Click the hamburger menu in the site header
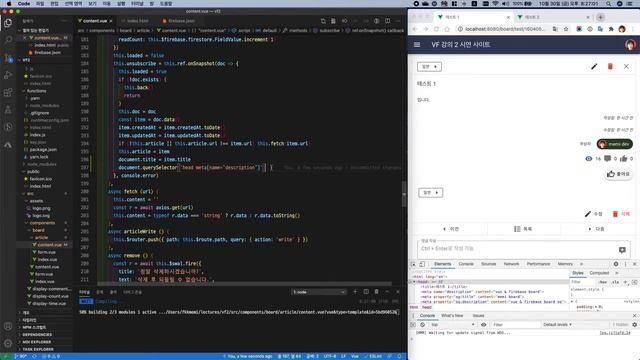Screen dimensions: 640x360 [x=417, y=44]
